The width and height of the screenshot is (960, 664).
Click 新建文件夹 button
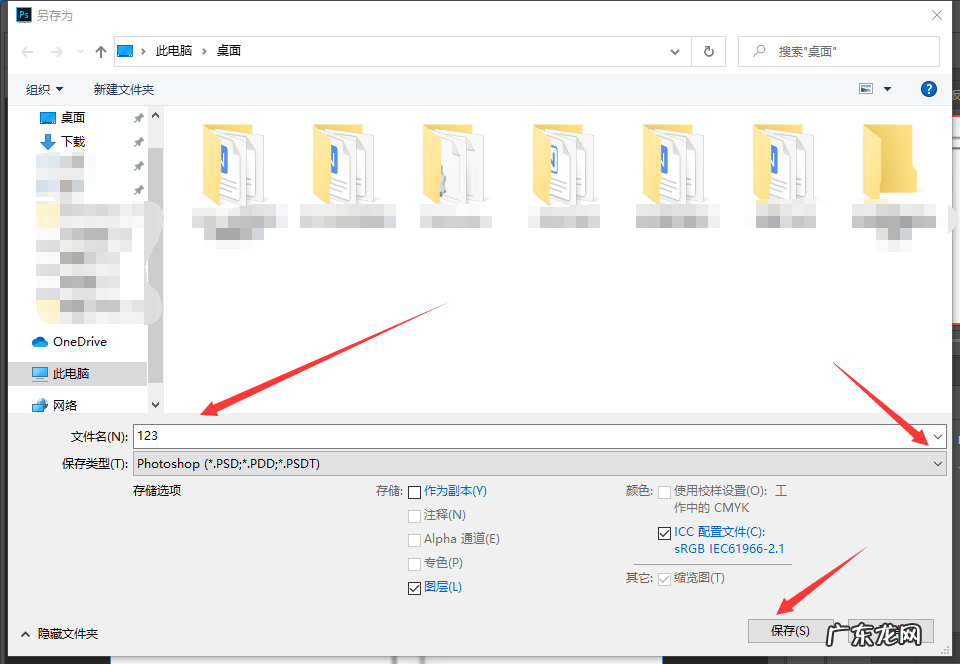click(124, 89)
